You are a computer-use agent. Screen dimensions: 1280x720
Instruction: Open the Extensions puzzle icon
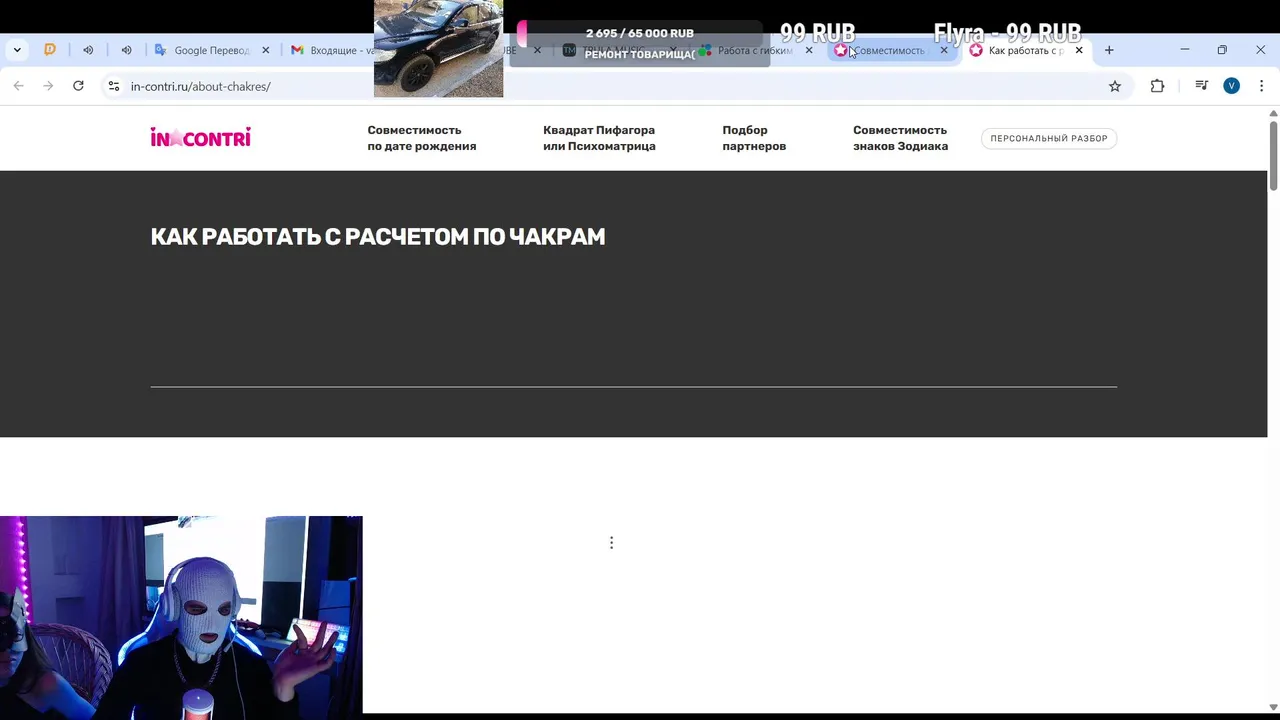pos(1157,86)
